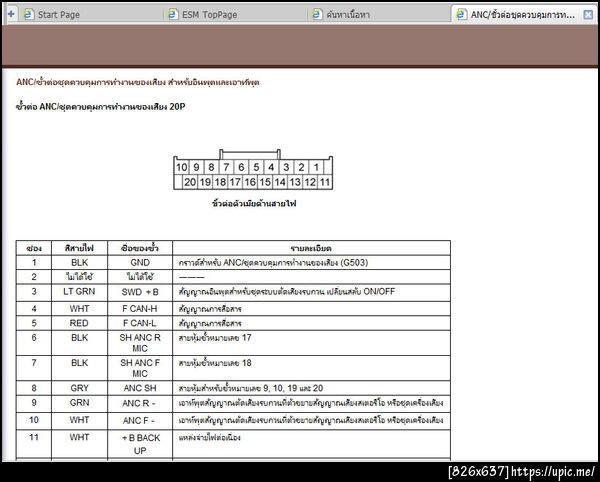
Task: Click the SH ANC F MIC cell
Action: (140, 368)
